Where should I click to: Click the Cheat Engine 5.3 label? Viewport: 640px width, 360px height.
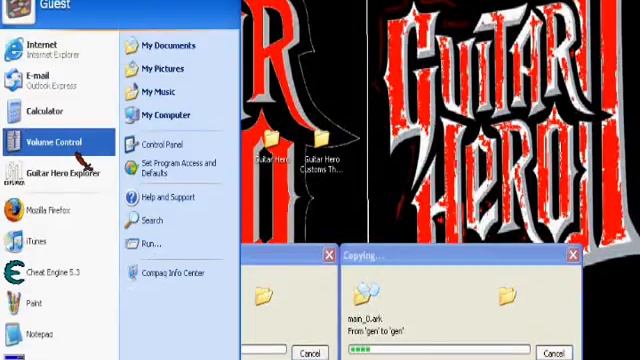[x=53, y=272]
